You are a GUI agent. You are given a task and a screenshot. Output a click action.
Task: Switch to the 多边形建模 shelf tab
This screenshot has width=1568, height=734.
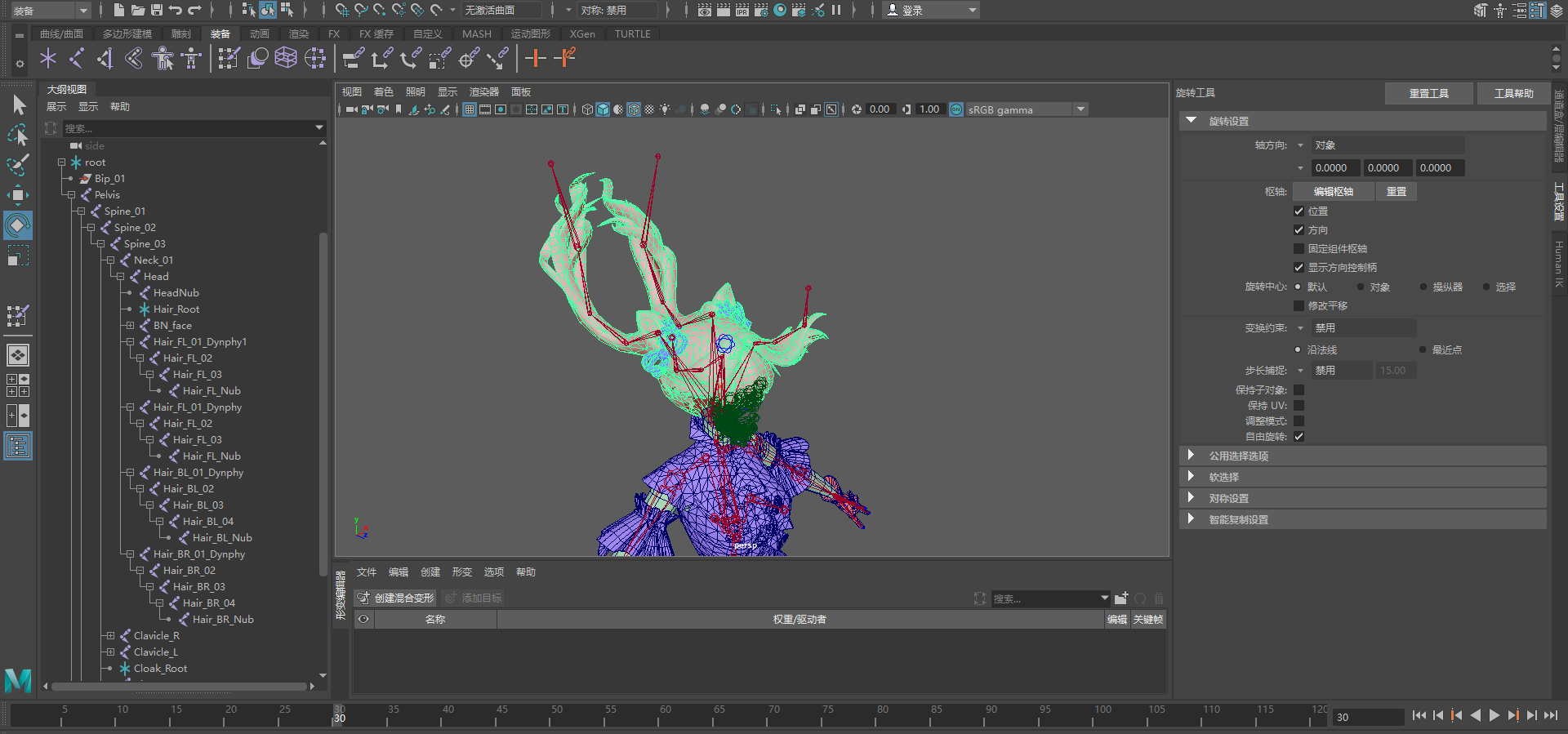click(x=127, y=33)
